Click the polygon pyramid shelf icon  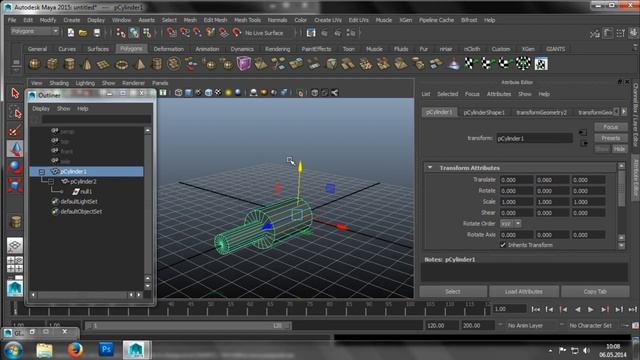point(139,64)
